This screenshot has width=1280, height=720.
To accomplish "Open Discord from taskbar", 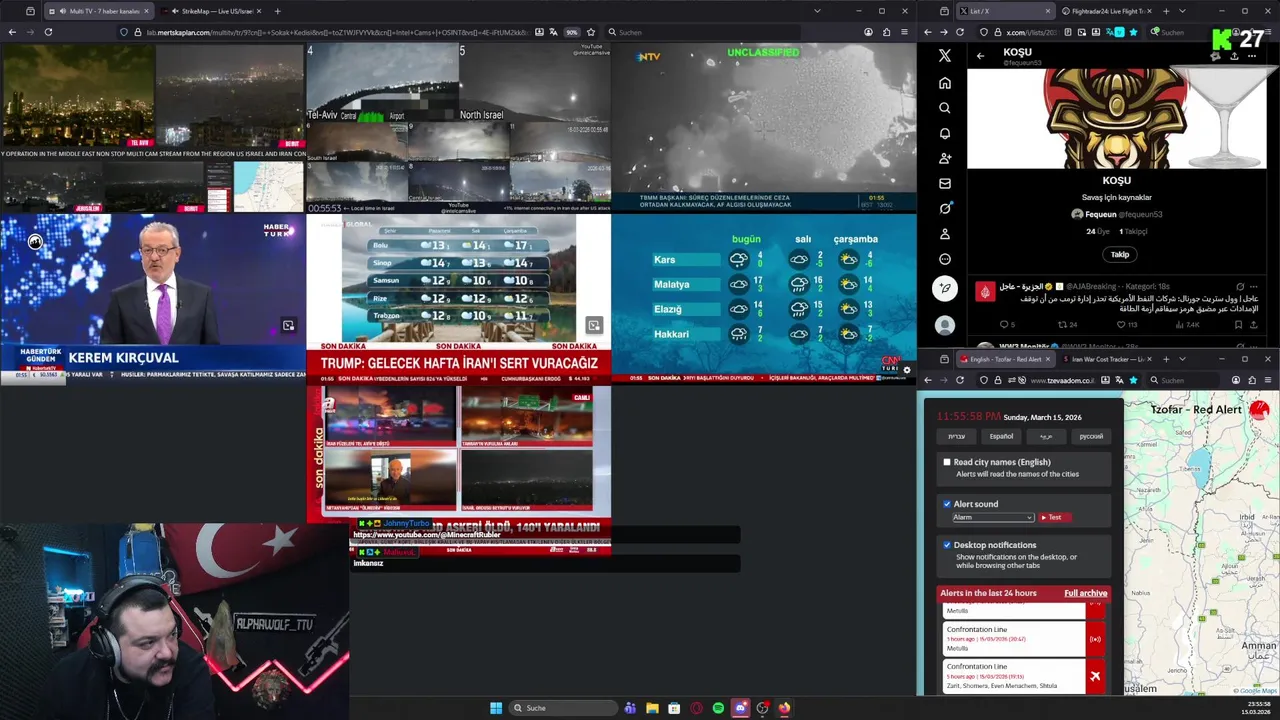I will coord(740,708).
